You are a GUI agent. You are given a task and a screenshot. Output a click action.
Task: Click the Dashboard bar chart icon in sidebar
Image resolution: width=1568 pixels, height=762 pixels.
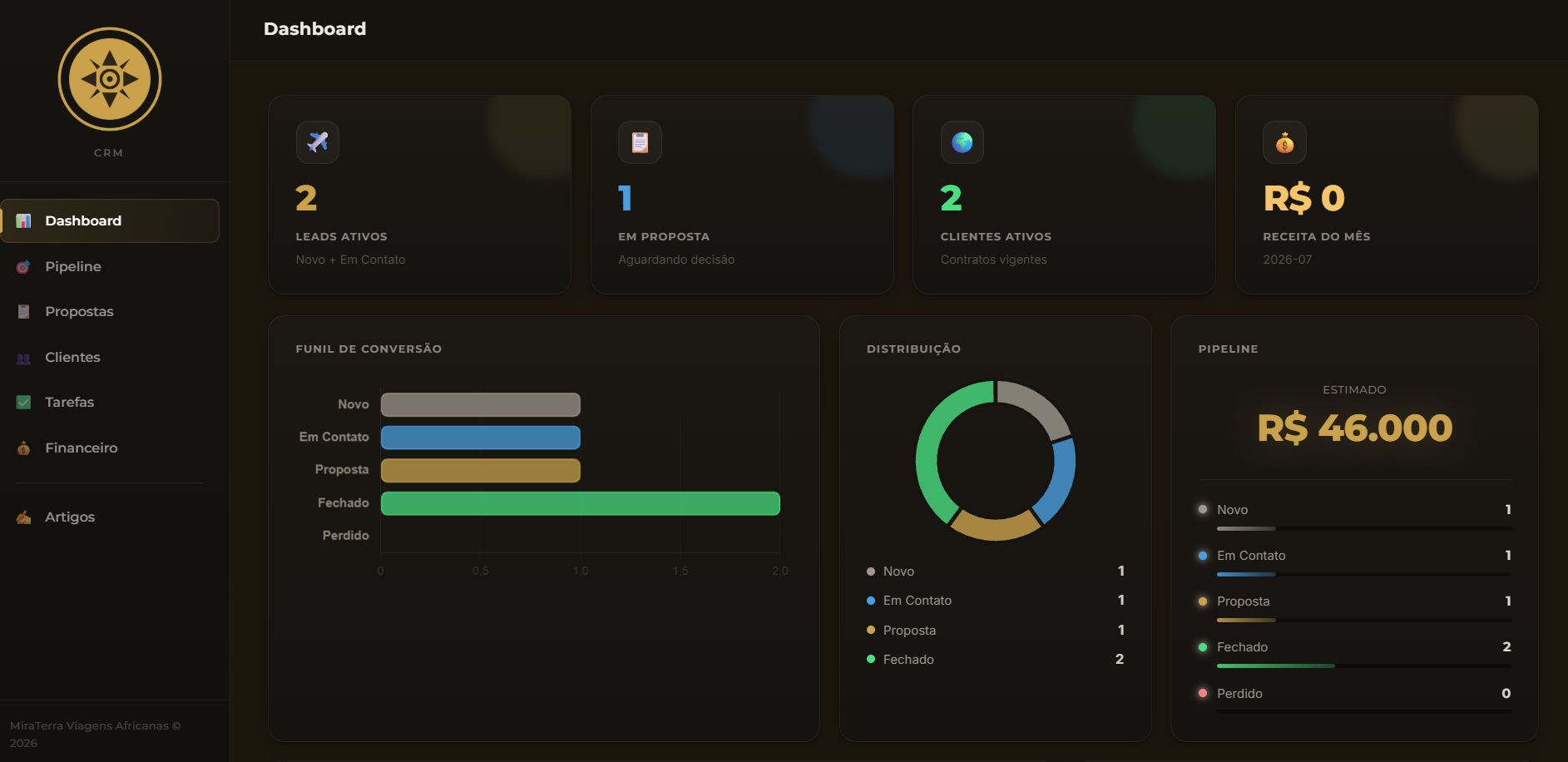(x=23, y=220)
